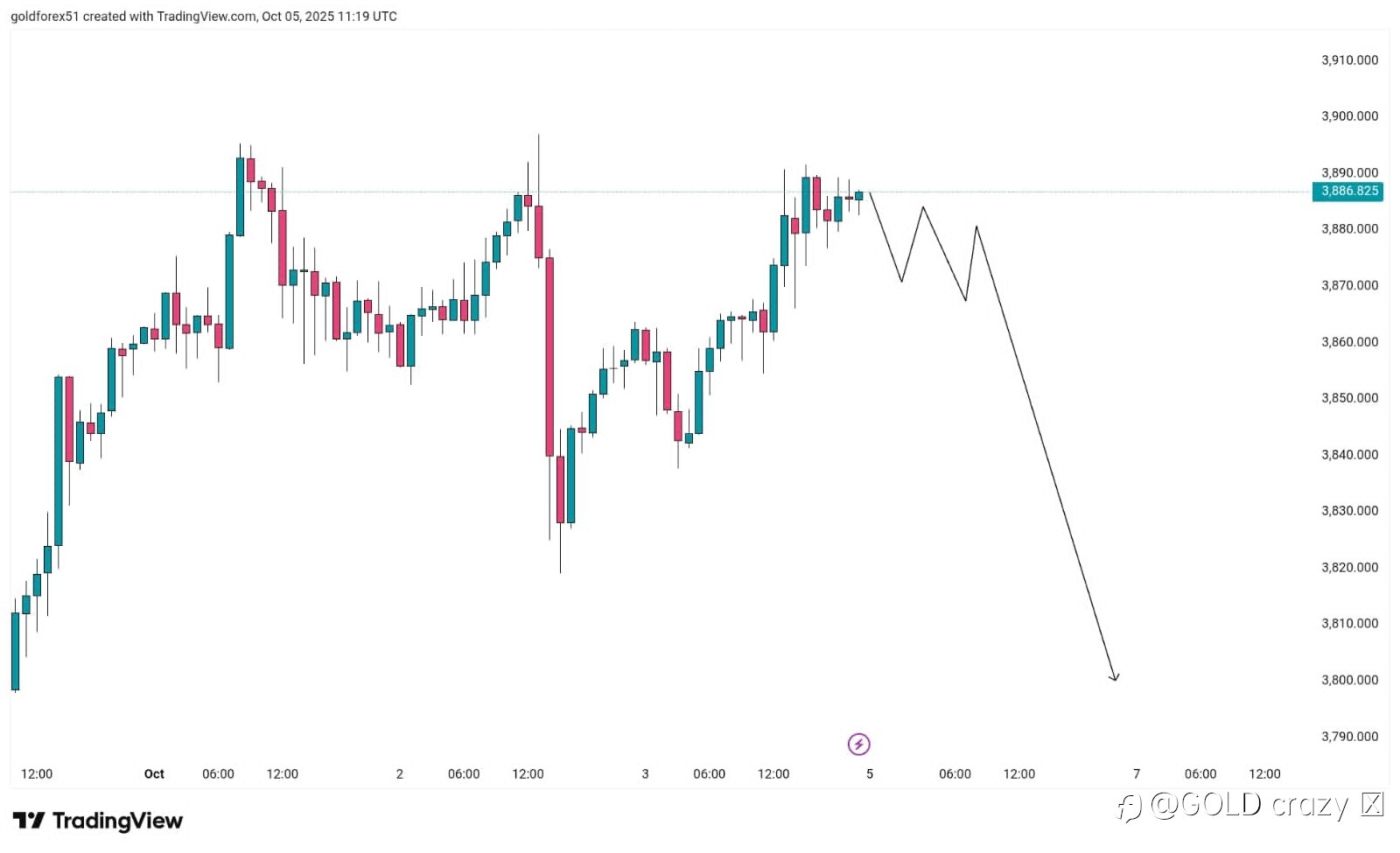Select the current price tag 3,886.825
This screenshot has height=853, width=1400.
click(1348, 191)
